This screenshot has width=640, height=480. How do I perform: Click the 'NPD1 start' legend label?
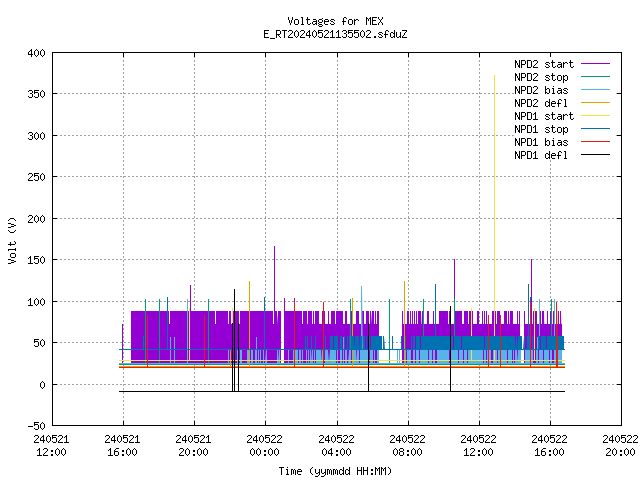pos(544,116)
